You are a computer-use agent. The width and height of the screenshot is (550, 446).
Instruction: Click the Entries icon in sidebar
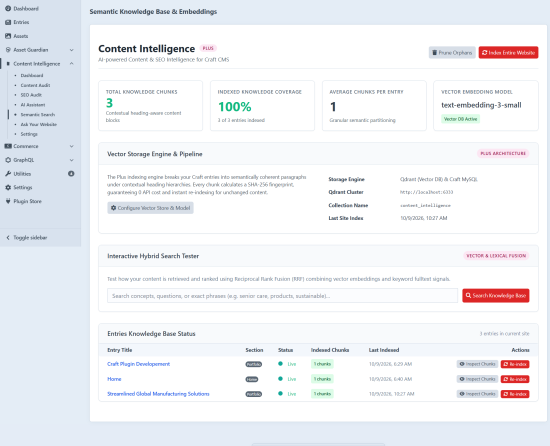[8, 22]
